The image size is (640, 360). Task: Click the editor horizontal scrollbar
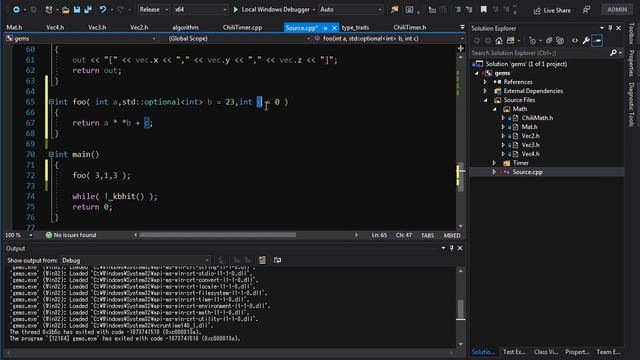click(218, 235)
